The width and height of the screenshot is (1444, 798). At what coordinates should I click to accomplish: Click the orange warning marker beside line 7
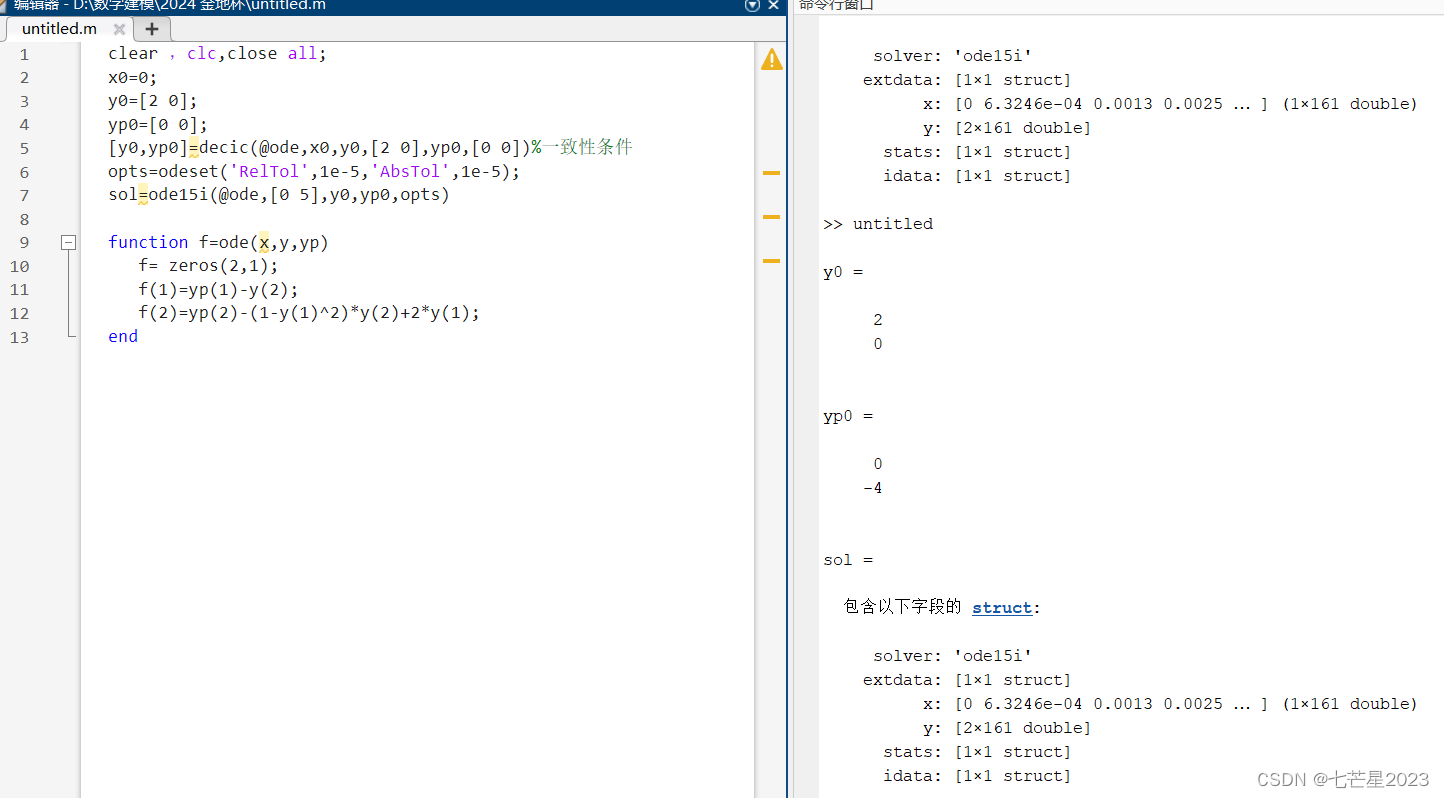click(x=771, y=217)
